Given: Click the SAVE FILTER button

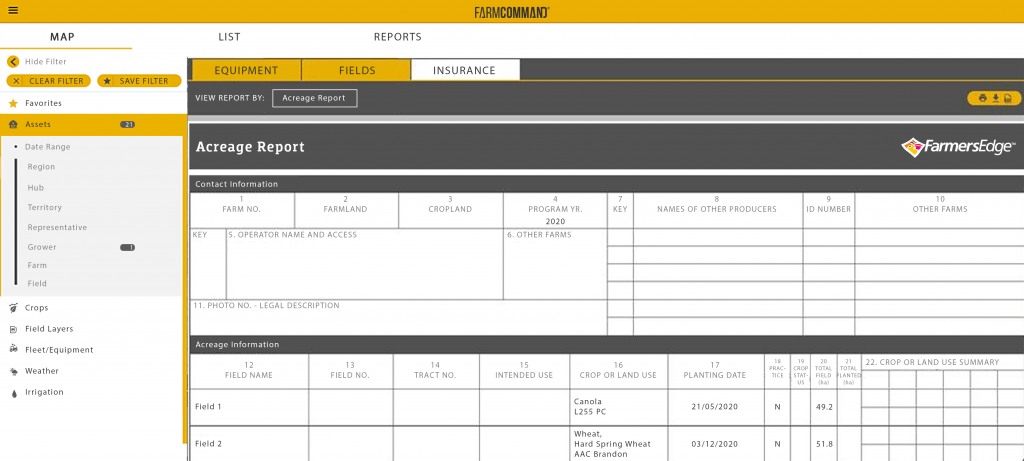Looking at the screenshot, I should pos(139,81).
